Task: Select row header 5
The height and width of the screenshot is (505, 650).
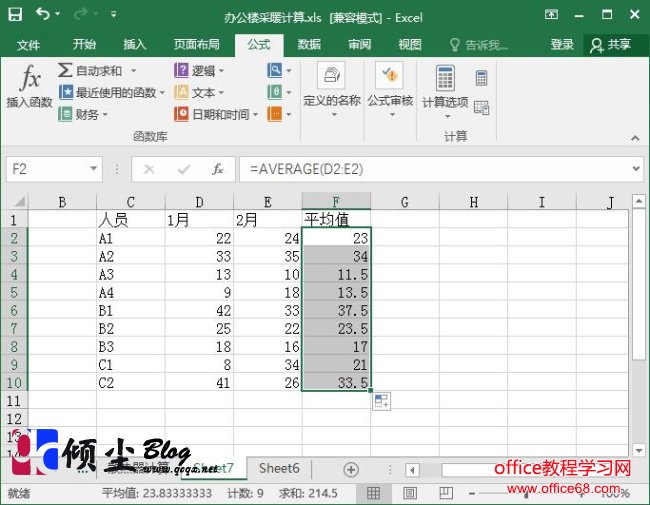Action: pos(14,293)
